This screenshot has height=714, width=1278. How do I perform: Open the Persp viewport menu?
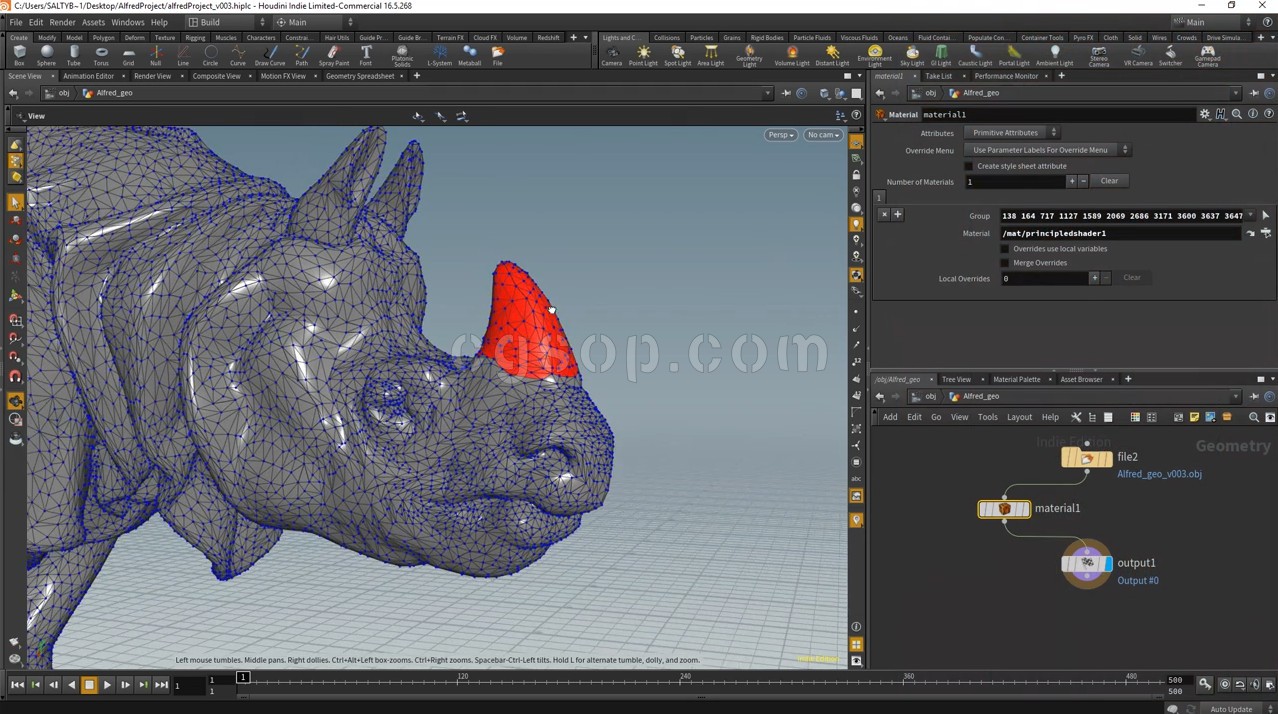781,135
